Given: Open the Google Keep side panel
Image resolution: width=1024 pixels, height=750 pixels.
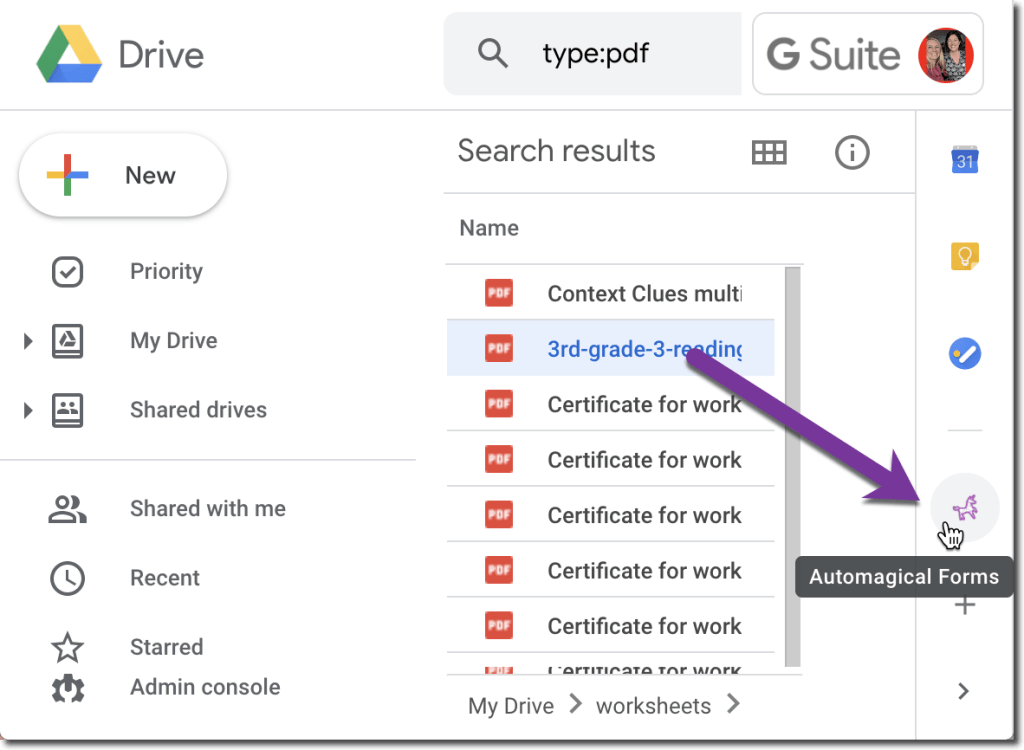Looking at the screenshot, I should pos(965,255).
